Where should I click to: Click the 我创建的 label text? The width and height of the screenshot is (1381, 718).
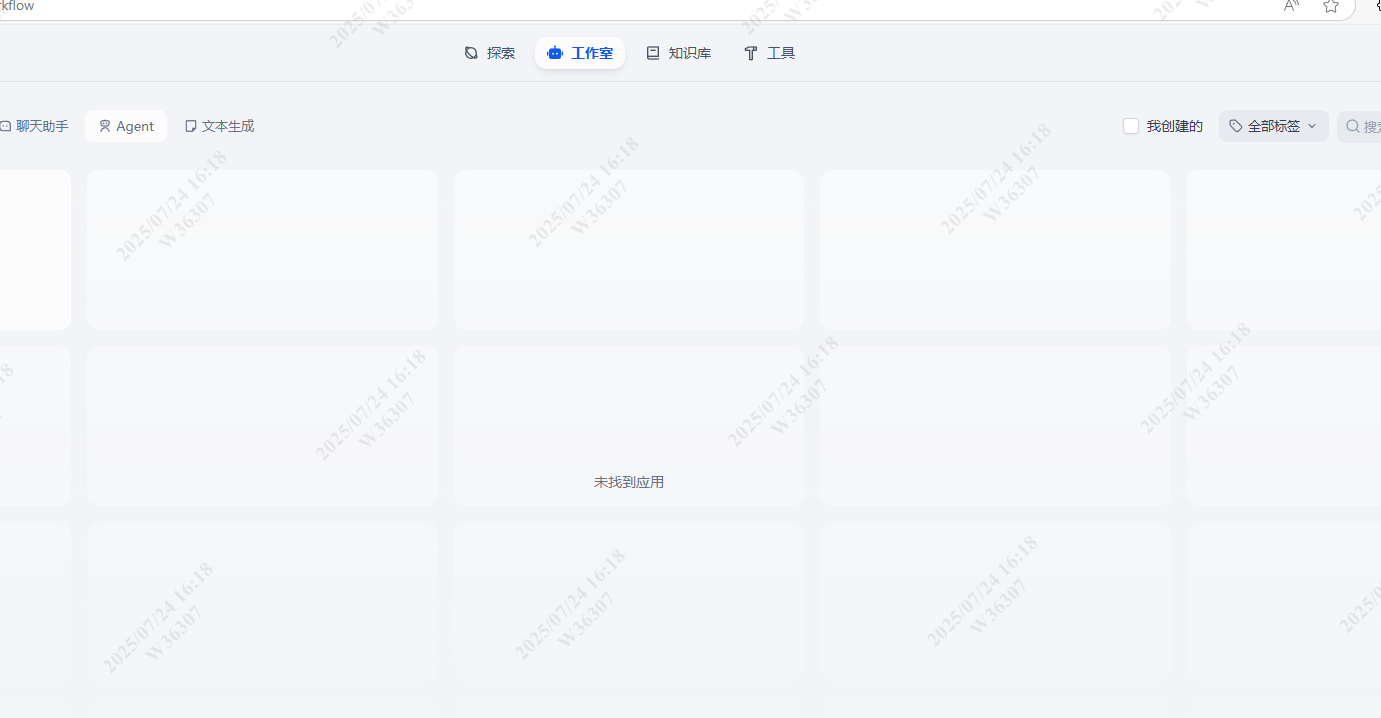(1174, 126)
